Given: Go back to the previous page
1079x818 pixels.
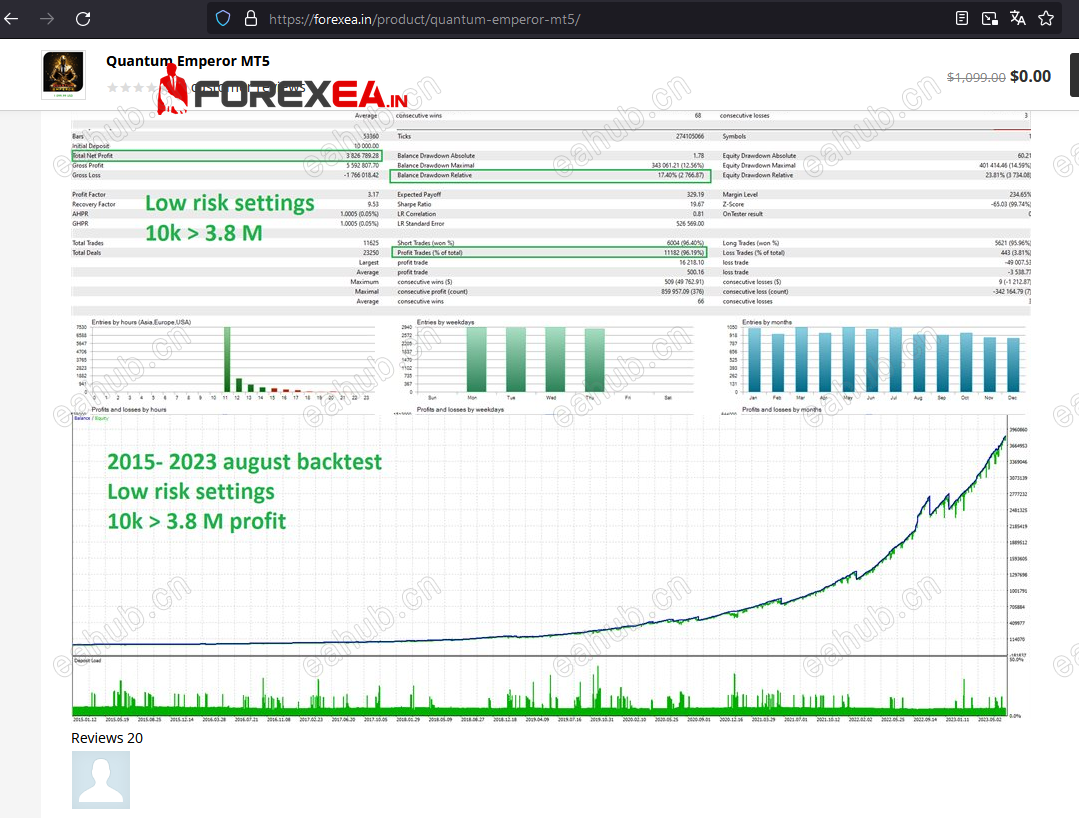Looking at the screenshot, I should 11,19.
